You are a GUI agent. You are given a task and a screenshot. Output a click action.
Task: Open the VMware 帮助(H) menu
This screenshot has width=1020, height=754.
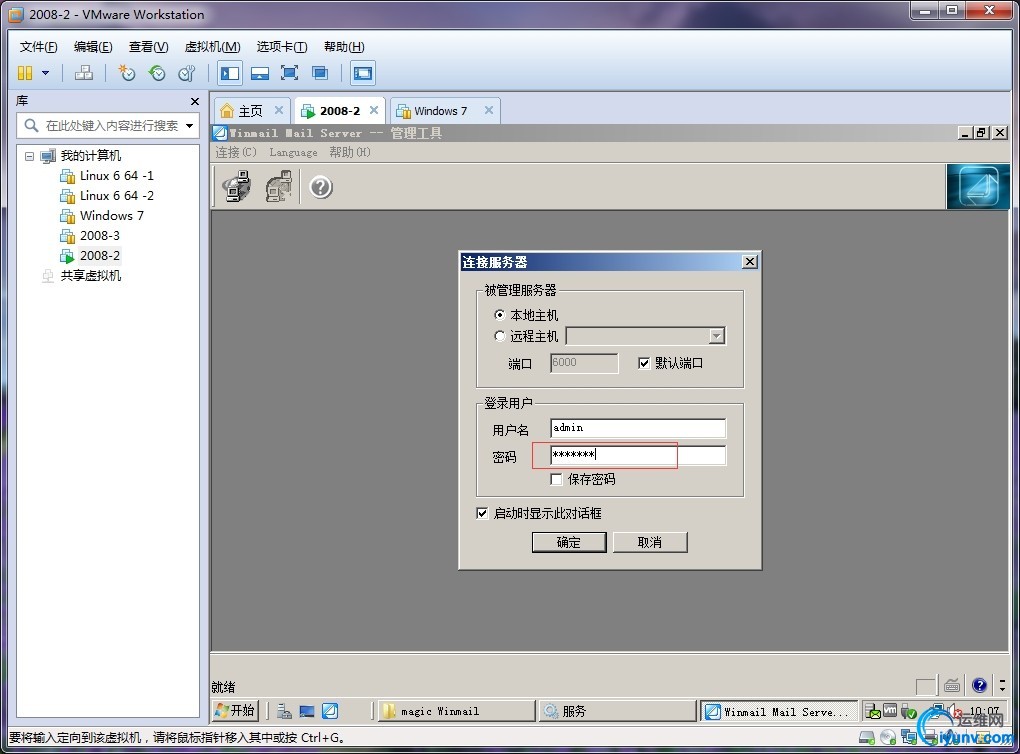344,47
